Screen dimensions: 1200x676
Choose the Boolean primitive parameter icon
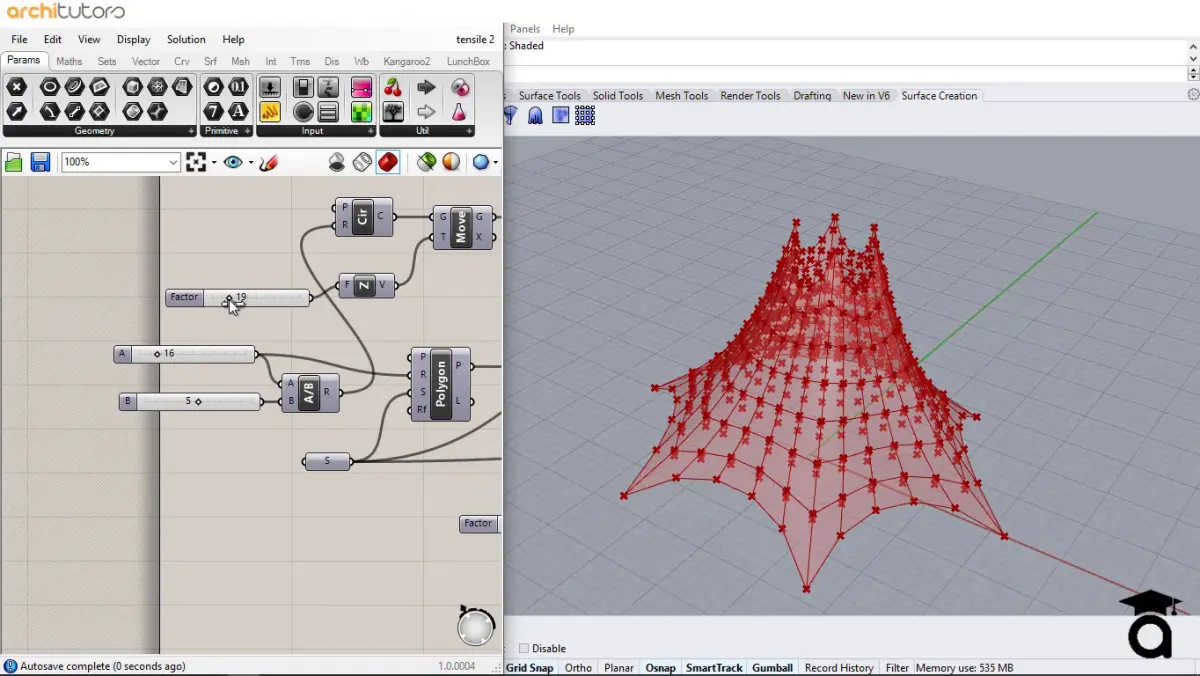213,87
